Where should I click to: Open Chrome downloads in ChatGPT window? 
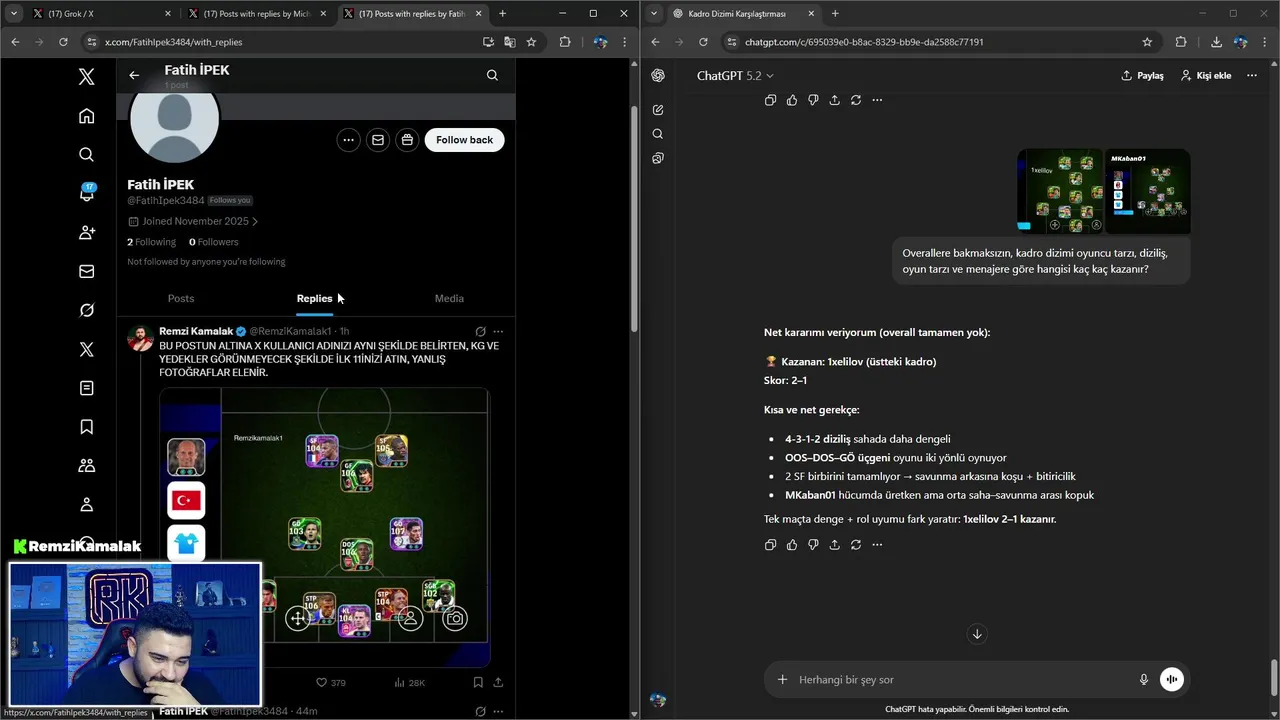[x=1216, y=42]
